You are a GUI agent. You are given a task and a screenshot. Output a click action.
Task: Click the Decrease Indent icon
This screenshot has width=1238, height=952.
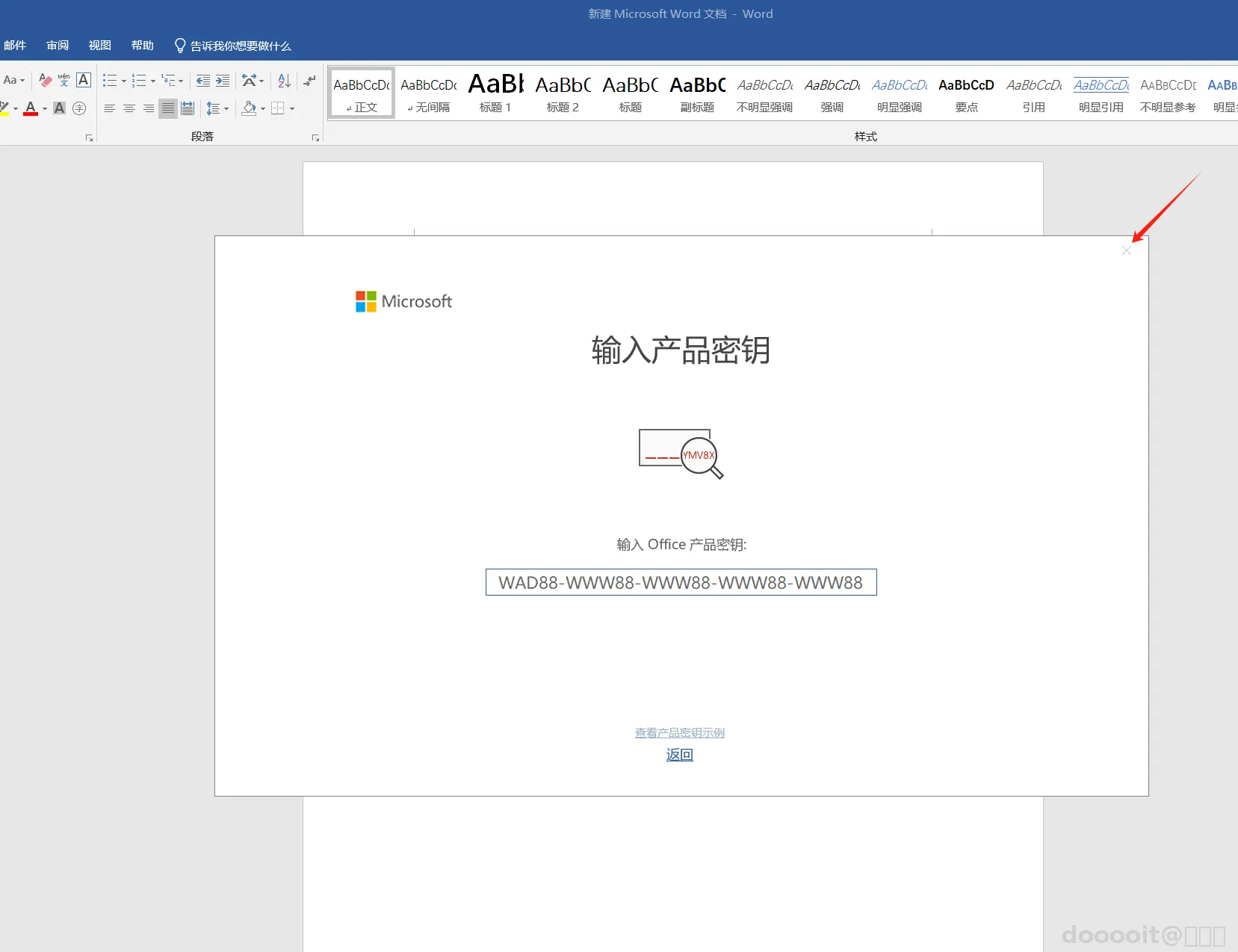tap(202, 80)
